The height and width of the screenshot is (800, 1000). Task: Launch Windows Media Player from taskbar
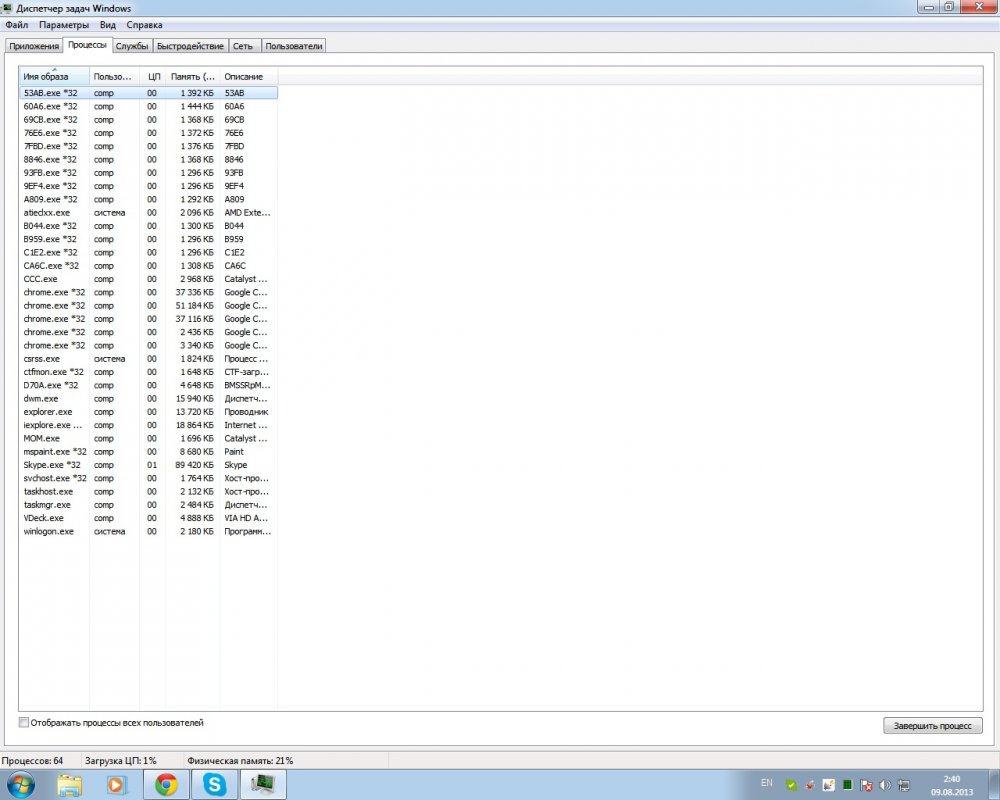tap(117, 785)
